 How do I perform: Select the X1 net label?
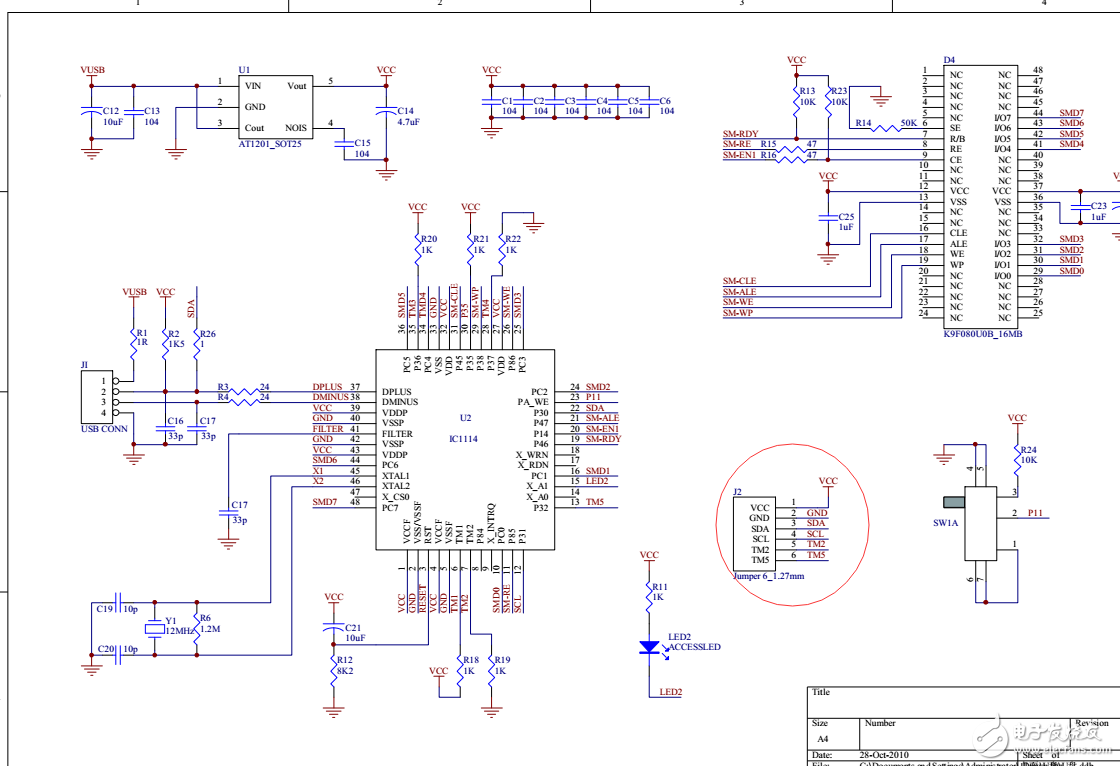318,470
